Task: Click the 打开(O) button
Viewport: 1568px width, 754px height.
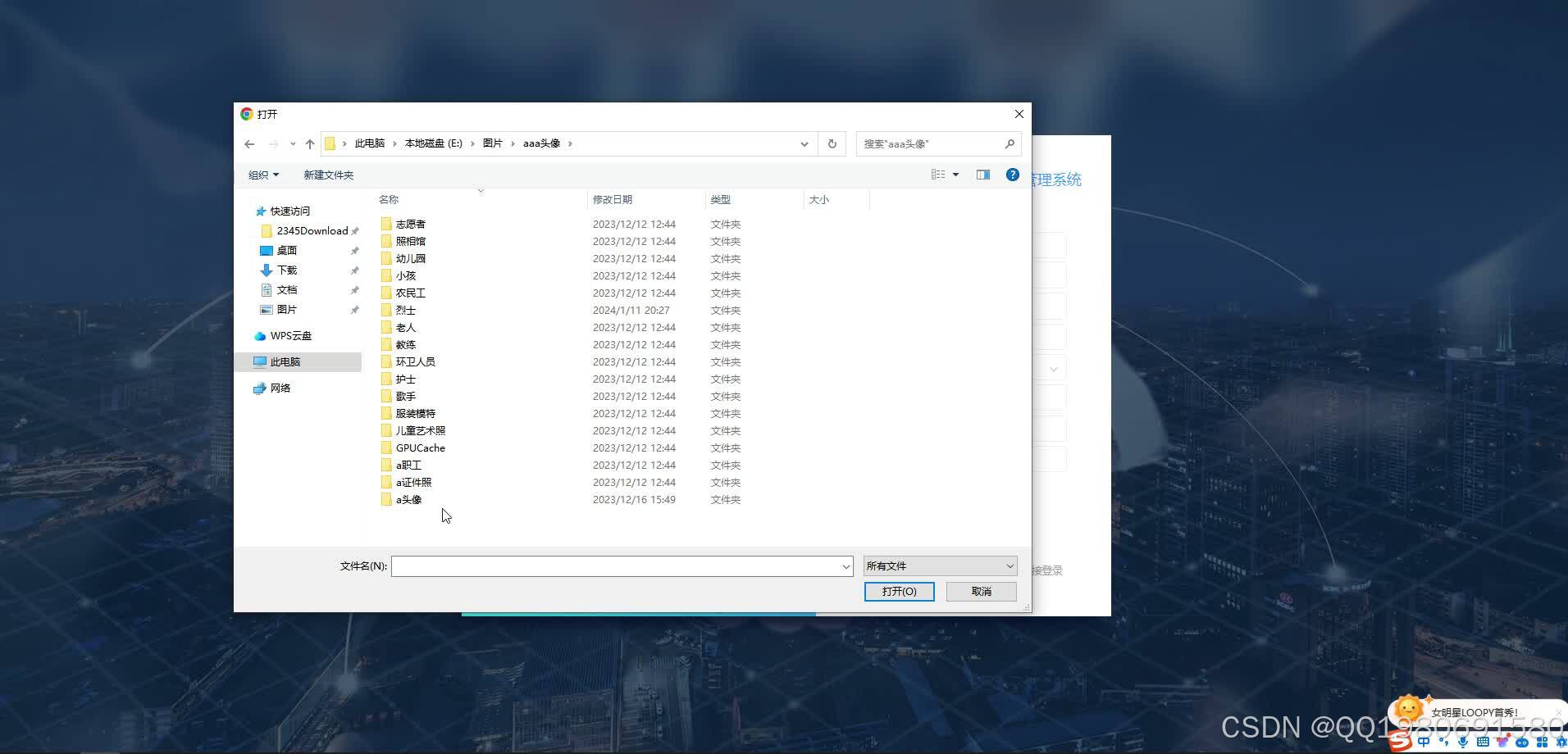Action: click(898, 591)
